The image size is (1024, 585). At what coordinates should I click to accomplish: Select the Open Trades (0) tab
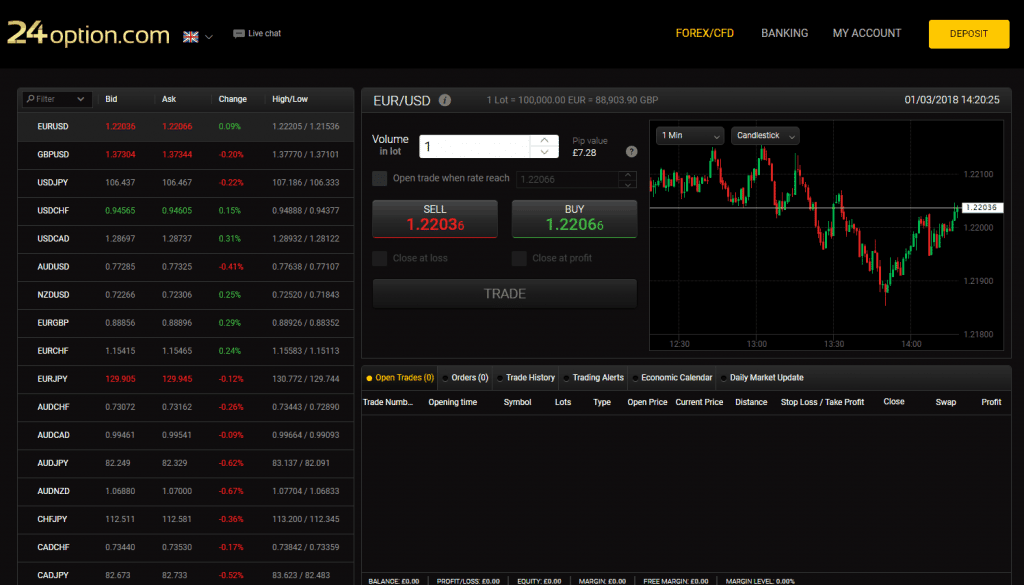400,378
